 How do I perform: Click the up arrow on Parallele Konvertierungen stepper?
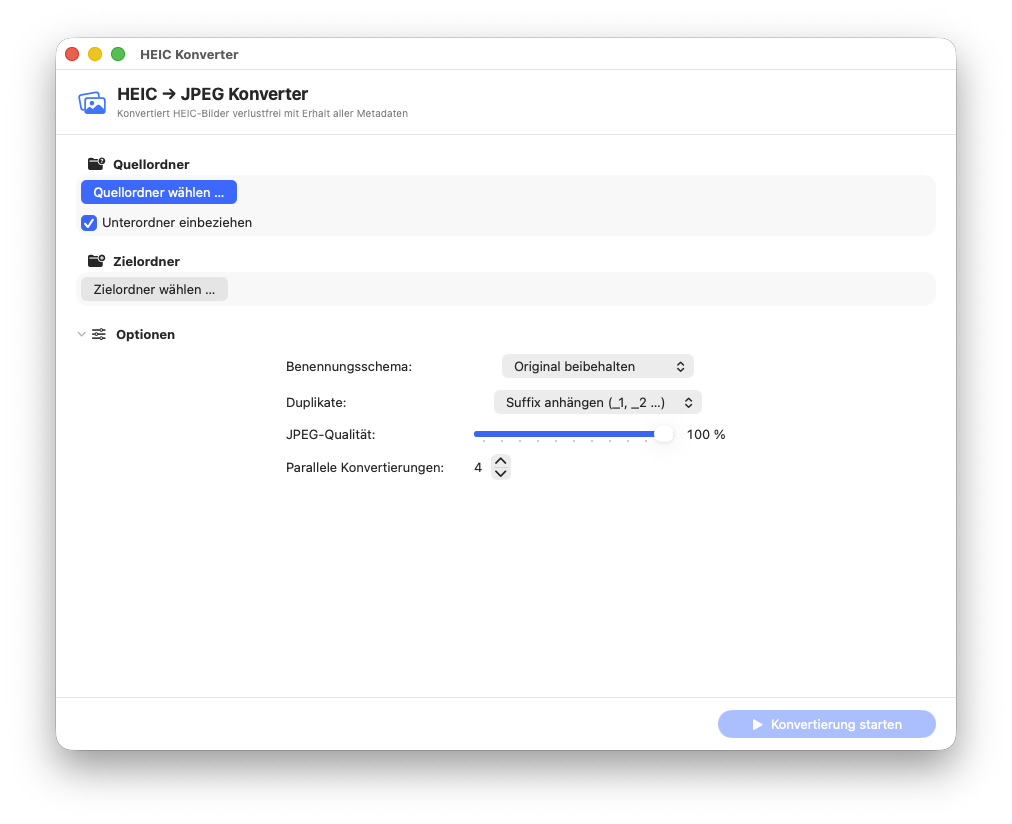(499, 460)
